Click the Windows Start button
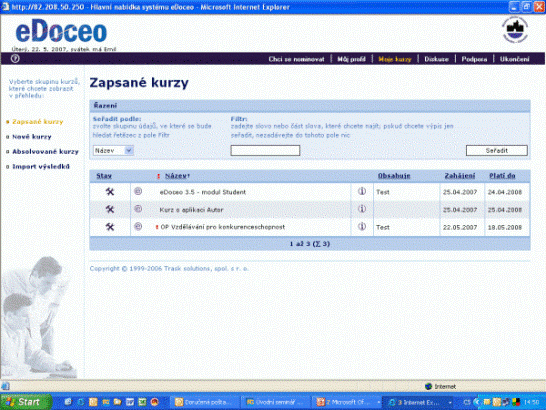 click(x=25, y=402)
